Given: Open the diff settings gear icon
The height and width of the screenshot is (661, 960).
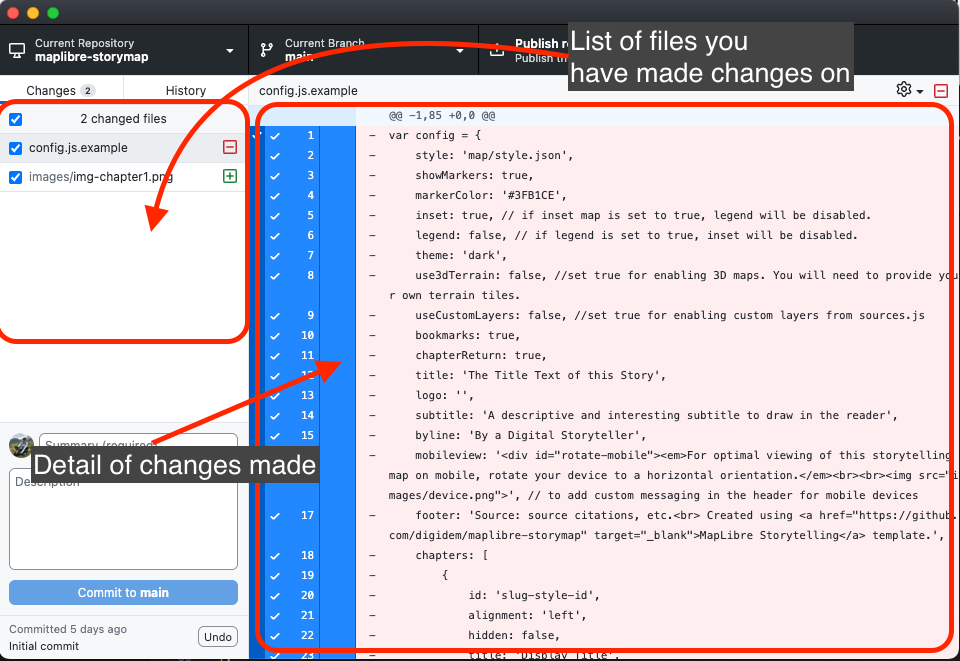Looking at the screenshot, I should click(x=903, y=90).
